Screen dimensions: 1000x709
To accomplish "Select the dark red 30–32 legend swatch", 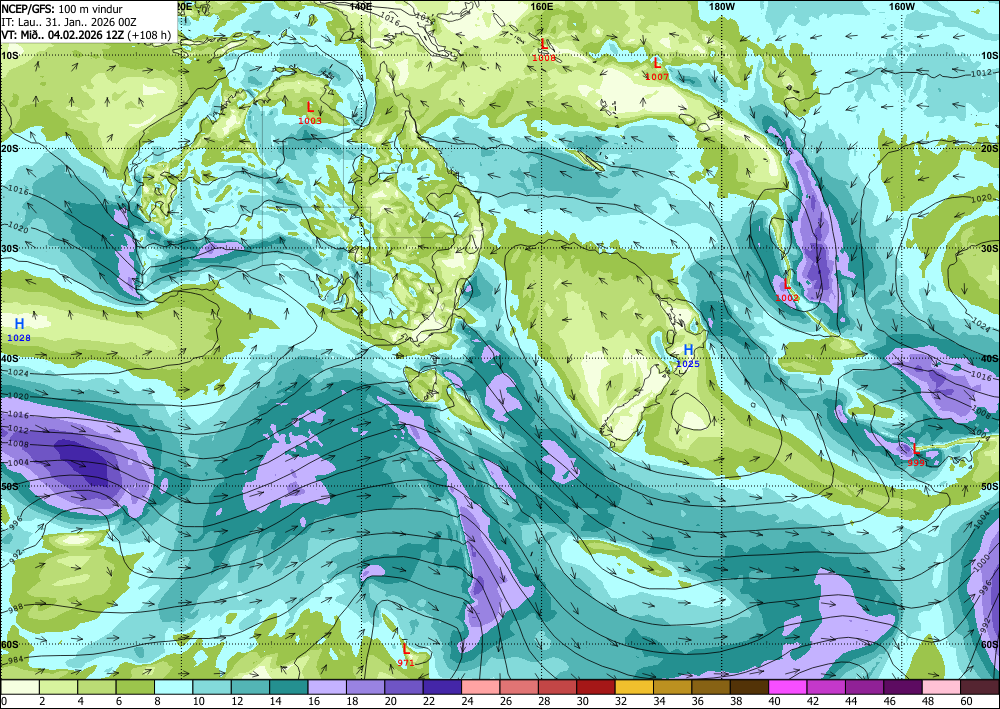I will tap(596, 687).
